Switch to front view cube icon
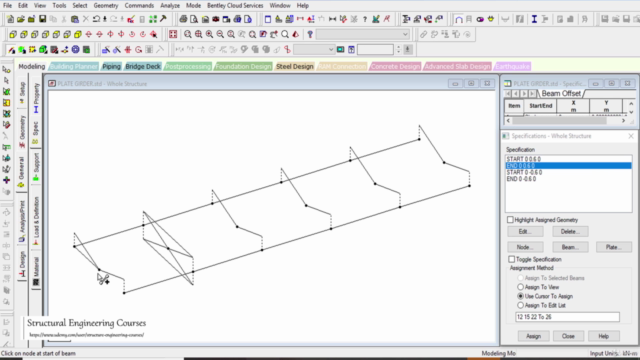Screen dimensions: 640x360 [x=13, y=34]
